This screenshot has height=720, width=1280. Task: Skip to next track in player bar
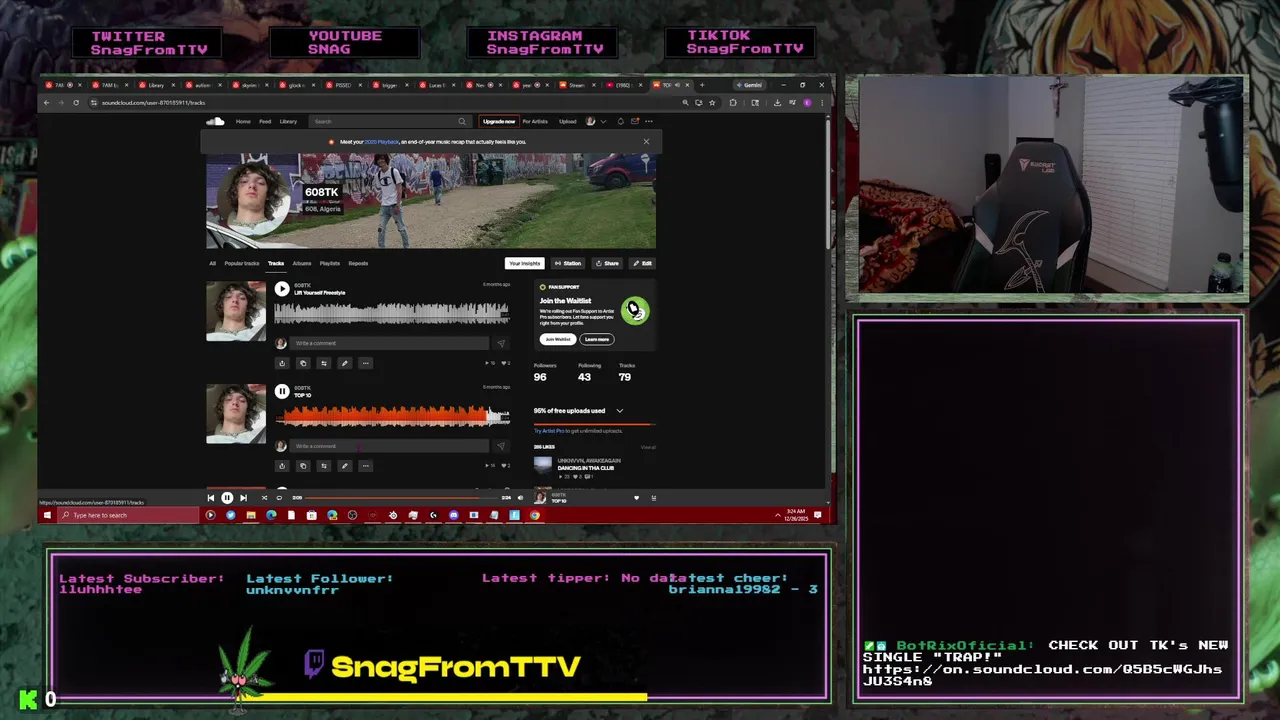pyautogui.click(x=243, y=498)
